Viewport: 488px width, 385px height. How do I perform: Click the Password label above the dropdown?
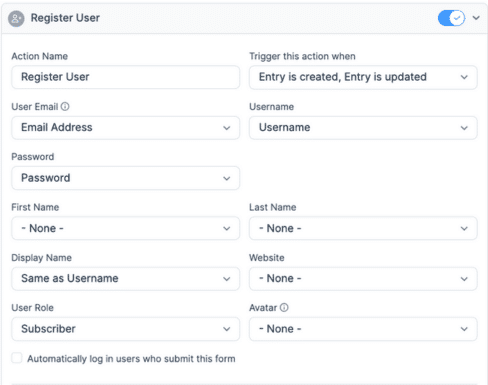pyautogui.click(x=33, y=157)
